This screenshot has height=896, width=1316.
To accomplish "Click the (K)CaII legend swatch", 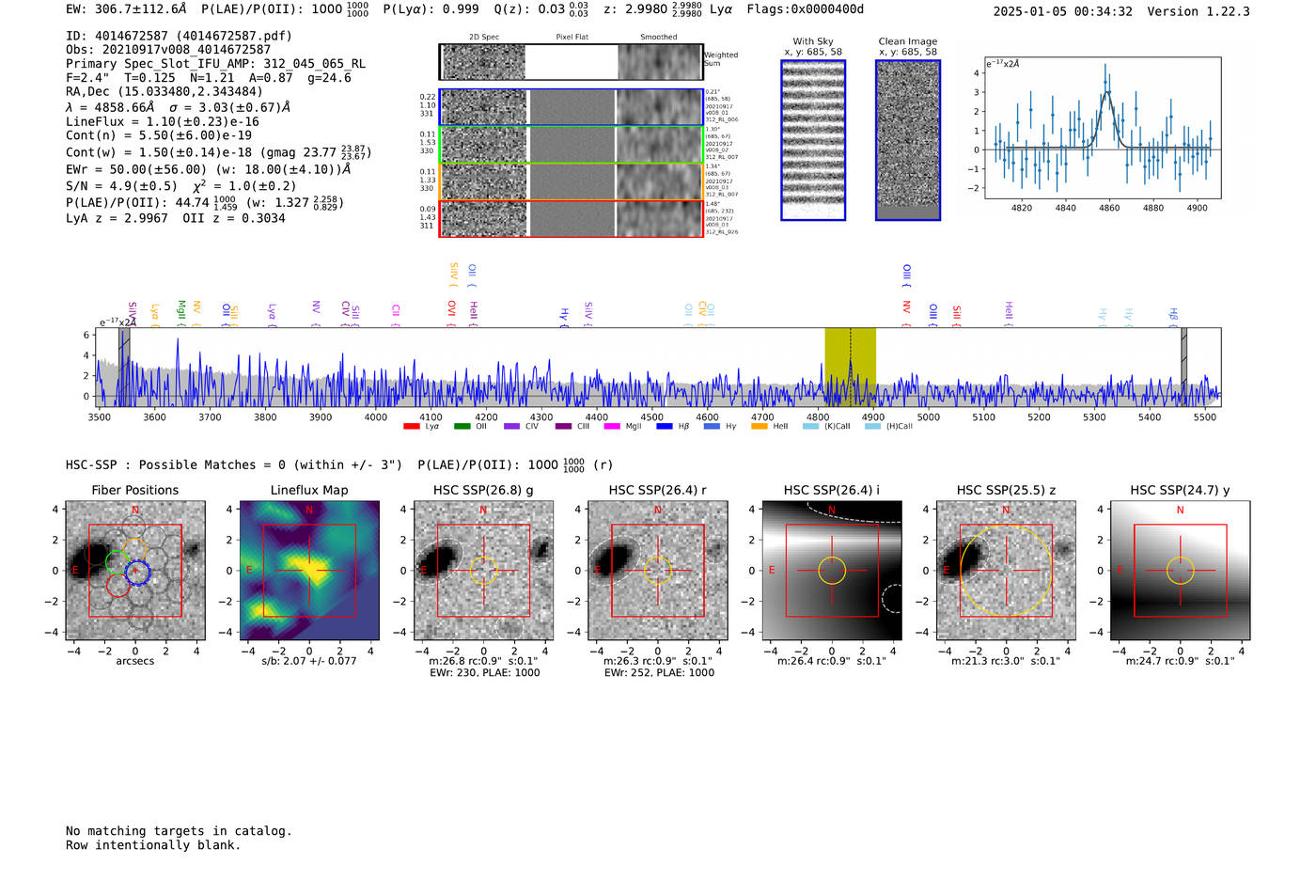I will pos(811,427).
